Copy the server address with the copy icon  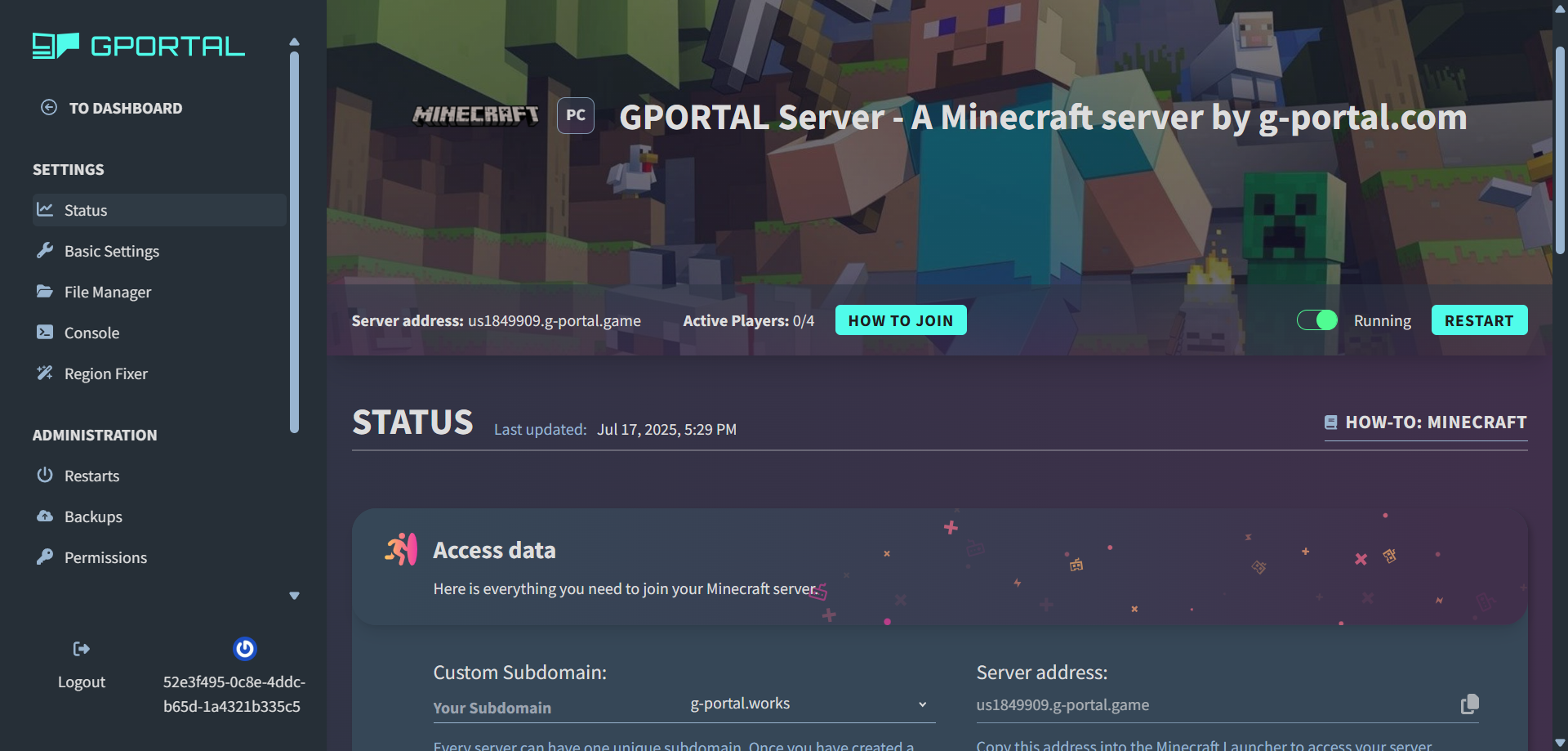coord(1470,704)
